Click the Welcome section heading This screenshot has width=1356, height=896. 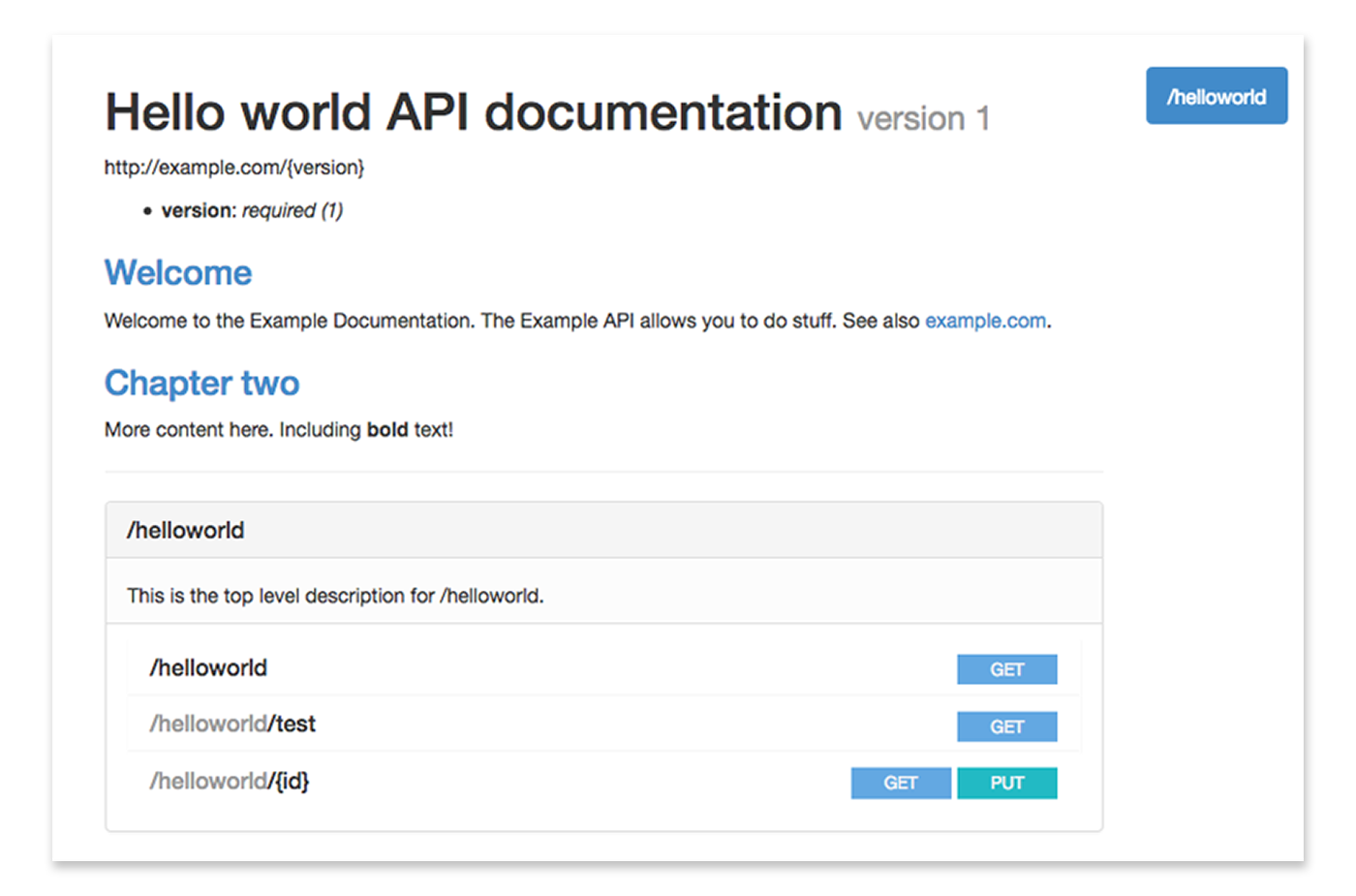[x=177, y=272]
